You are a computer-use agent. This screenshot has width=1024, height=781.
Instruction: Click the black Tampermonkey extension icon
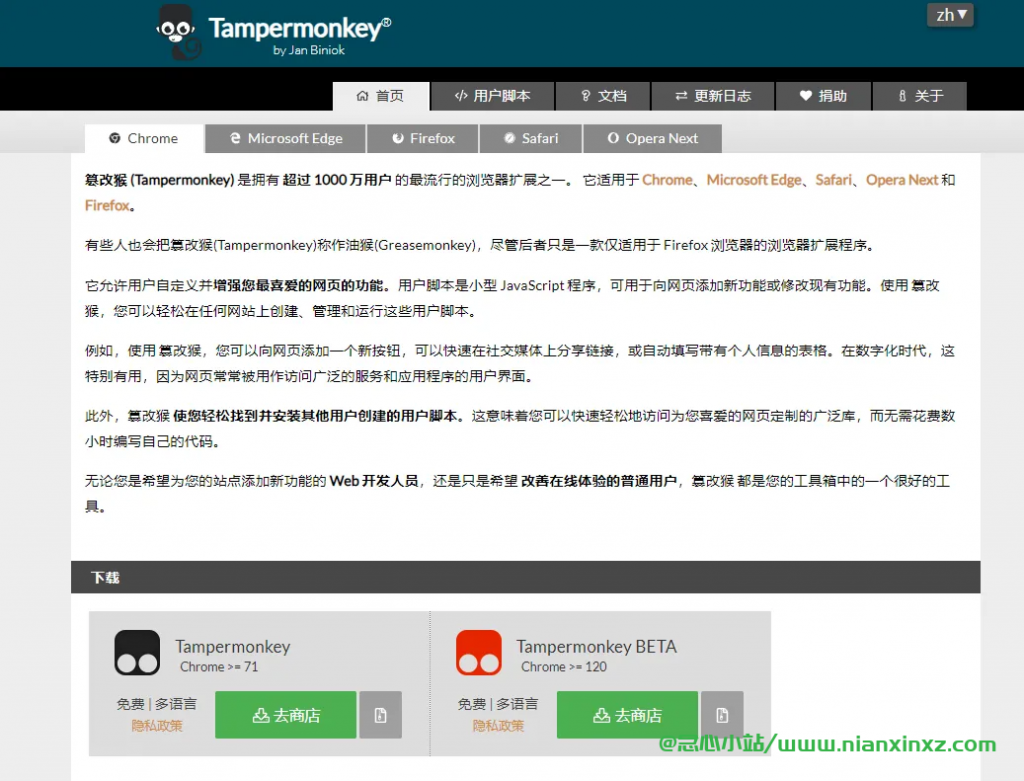(137, 652)
